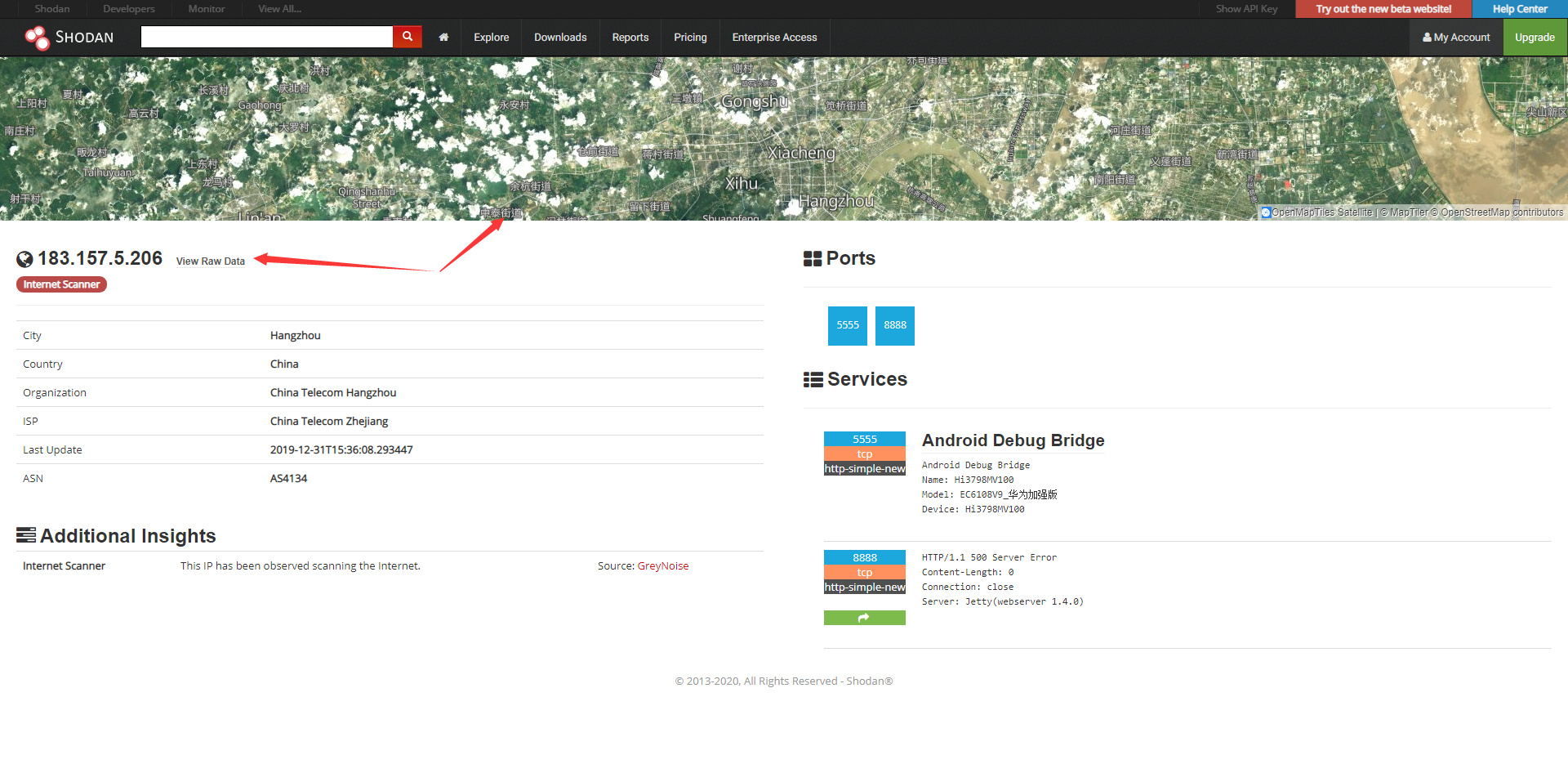1568x773 pixels.
Task: Click the Hangzhou label on the map
Action: pos(836,201)
